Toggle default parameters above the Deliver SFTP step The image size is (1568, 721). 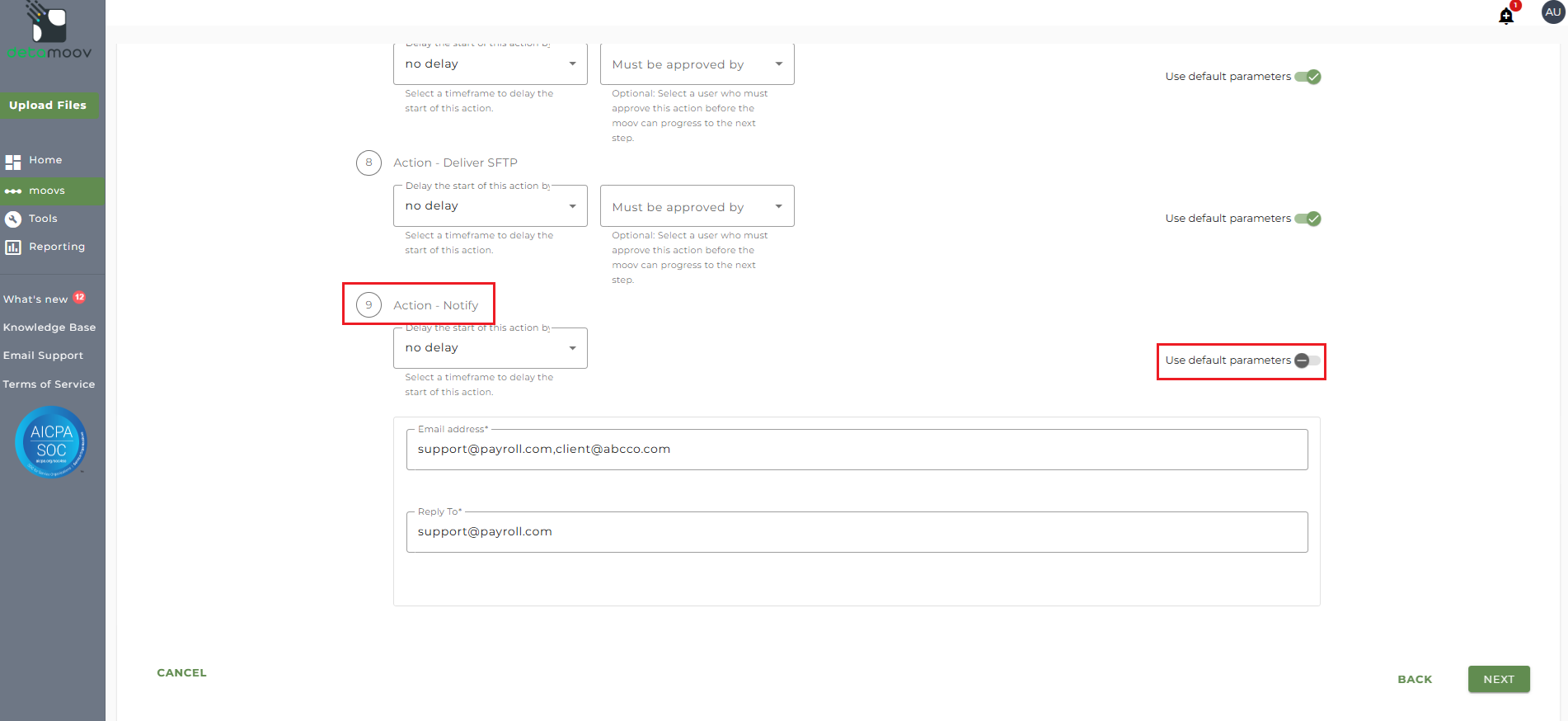pos(1307,77)
